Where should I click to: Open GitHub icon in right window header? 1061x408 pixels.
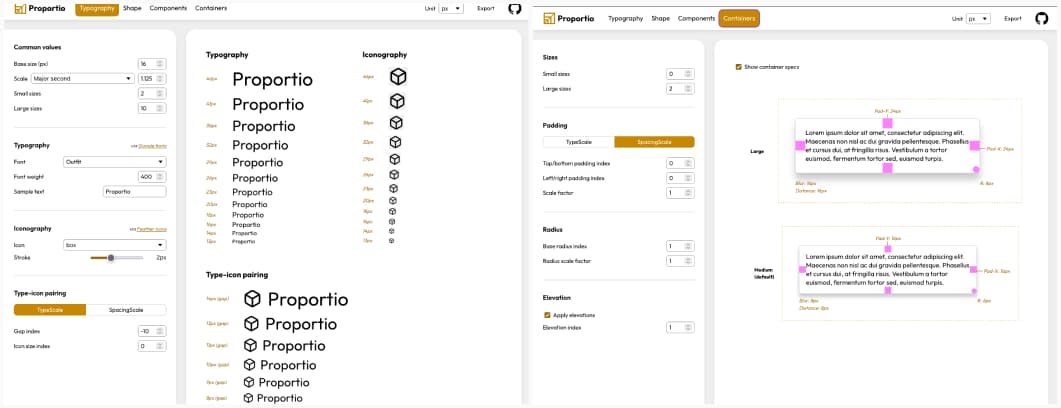1043,18
